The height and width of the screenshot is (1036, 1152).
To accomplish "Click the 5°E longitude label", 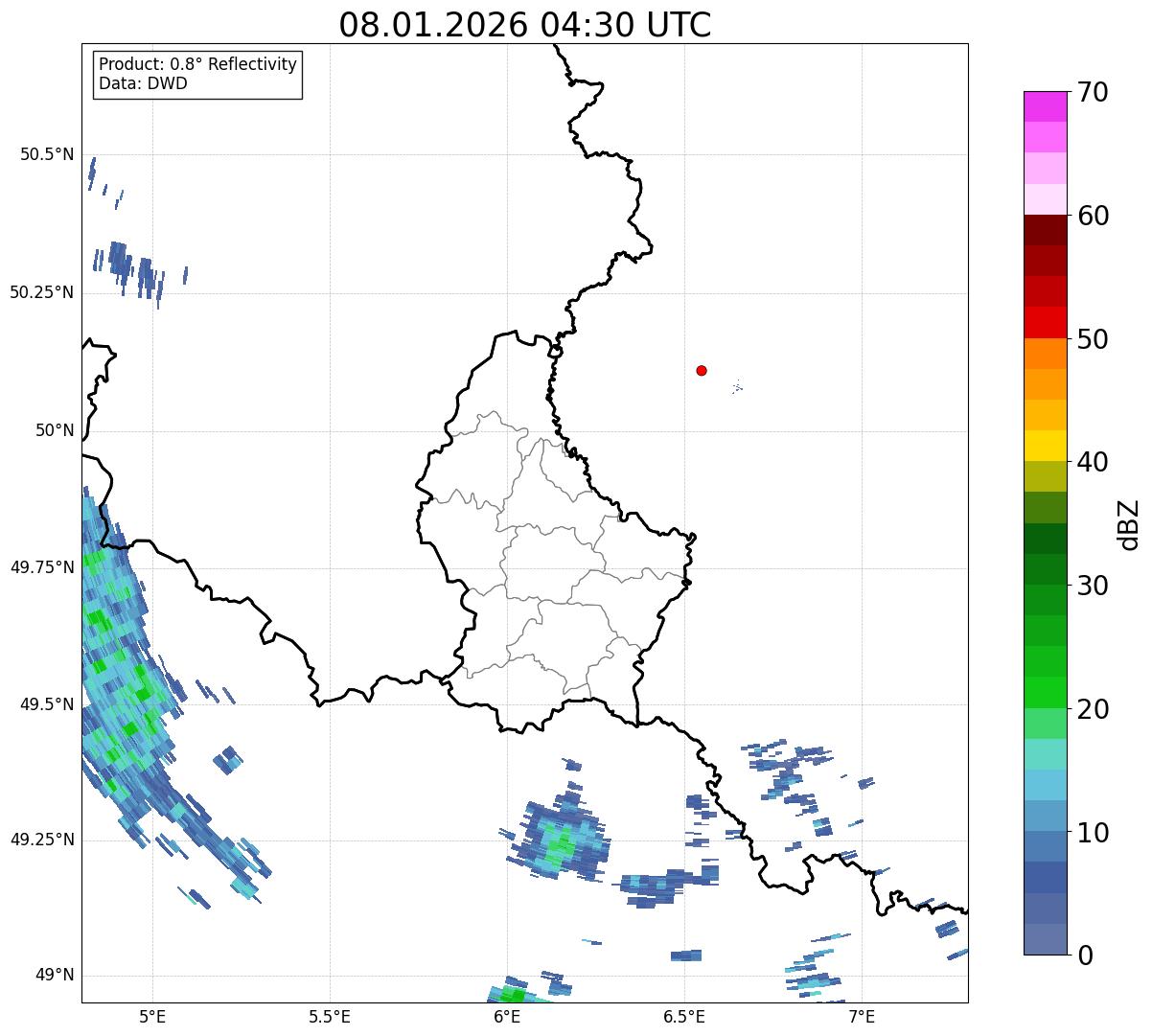I will pos(152,1017).
